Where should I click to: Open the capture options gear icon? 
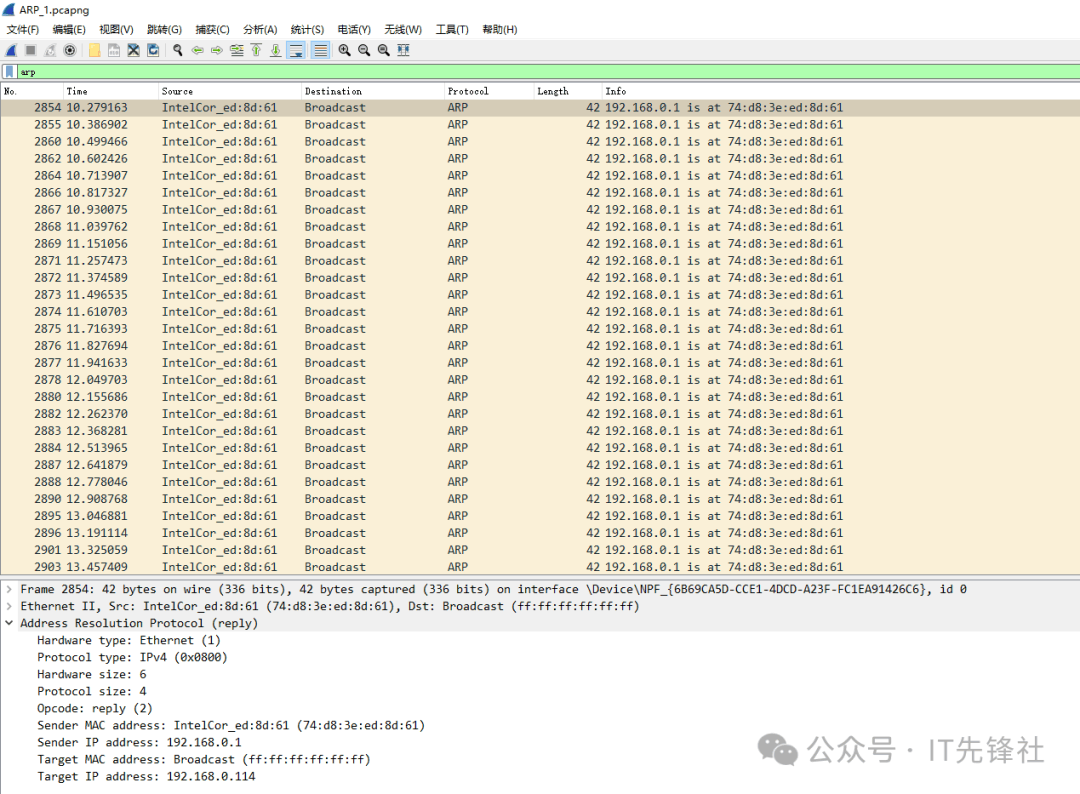(70, 50)
